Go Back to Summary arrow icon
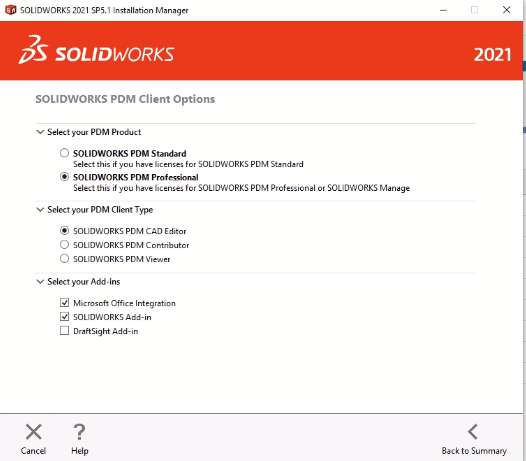526x461 pixels. (473, 432)
